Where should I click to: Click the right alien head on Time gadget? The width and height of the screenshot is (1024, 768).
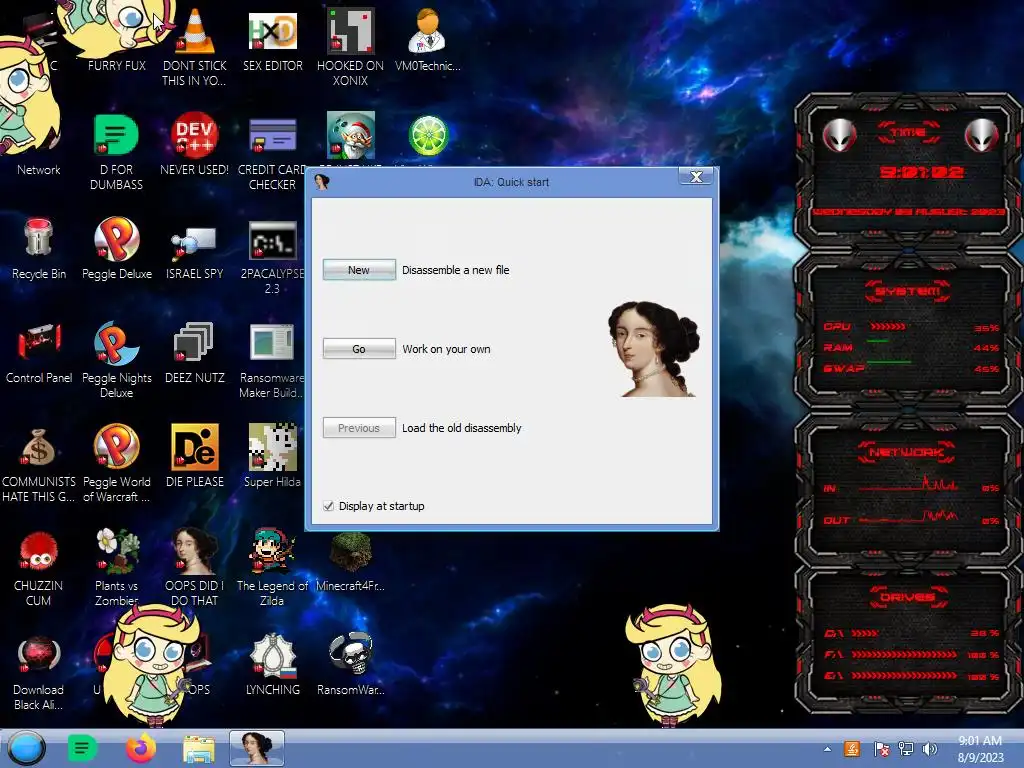[x=982, y=136]
